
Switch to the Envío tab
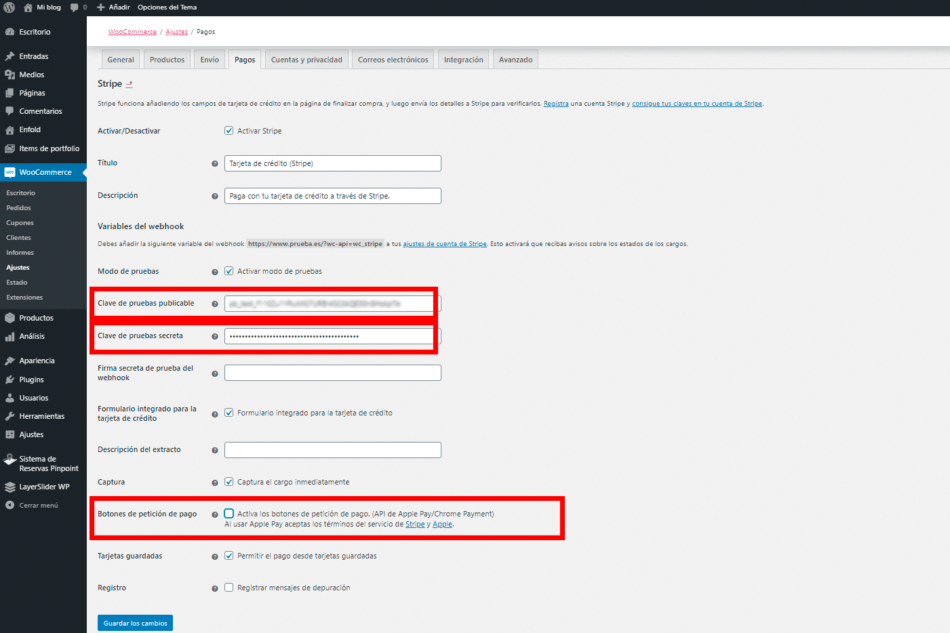coord(212,59)
